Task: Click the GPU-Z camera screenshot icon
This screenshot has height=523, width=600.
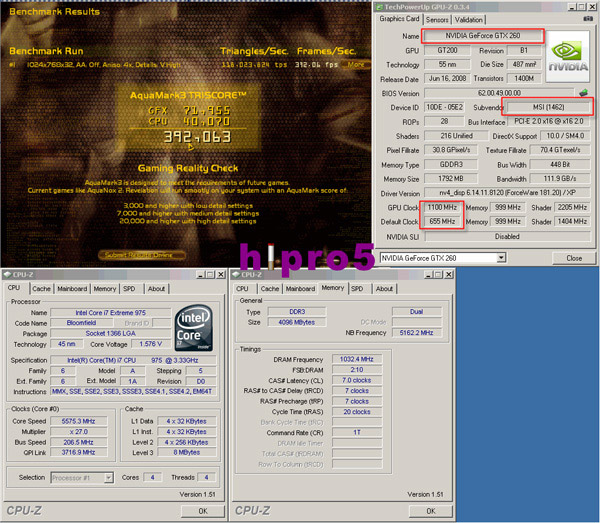Action: coord(588,19)
